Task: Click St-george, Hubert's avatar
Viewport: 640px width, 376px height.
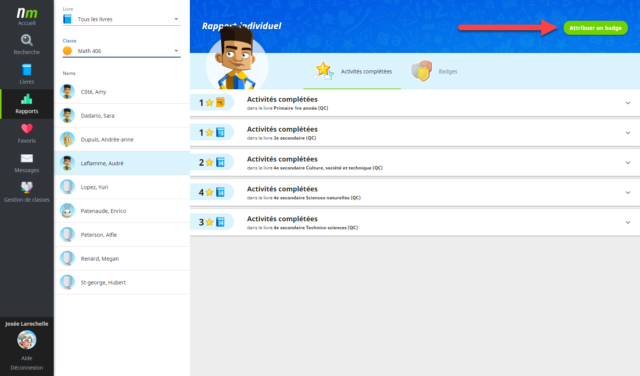Action: [67, 282]
